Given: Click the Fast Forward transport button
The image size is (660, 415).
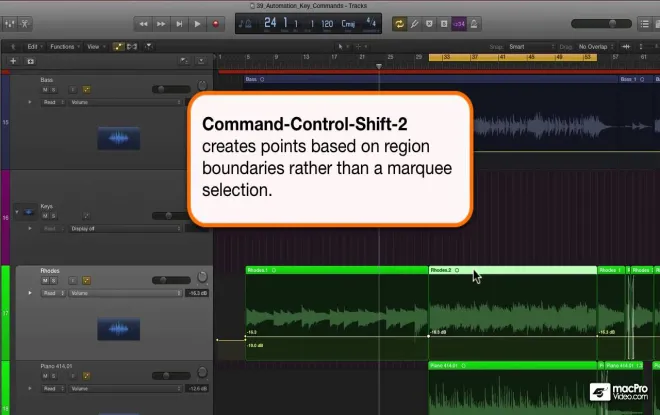Looking at the screenshot, I should point(161,24).
